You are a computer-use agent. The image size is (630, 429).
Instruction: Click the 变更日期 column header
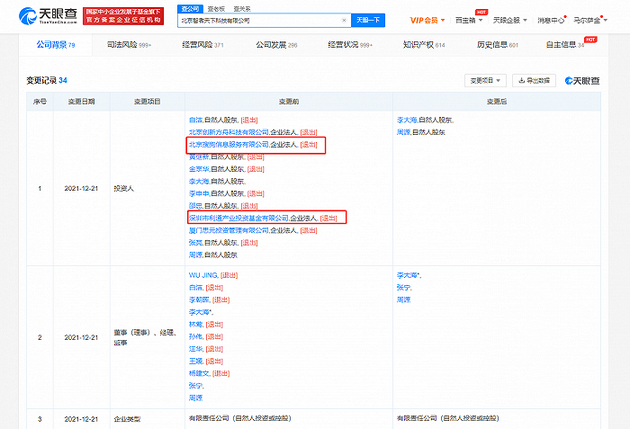pyautogui.click(x=82, y=101)
